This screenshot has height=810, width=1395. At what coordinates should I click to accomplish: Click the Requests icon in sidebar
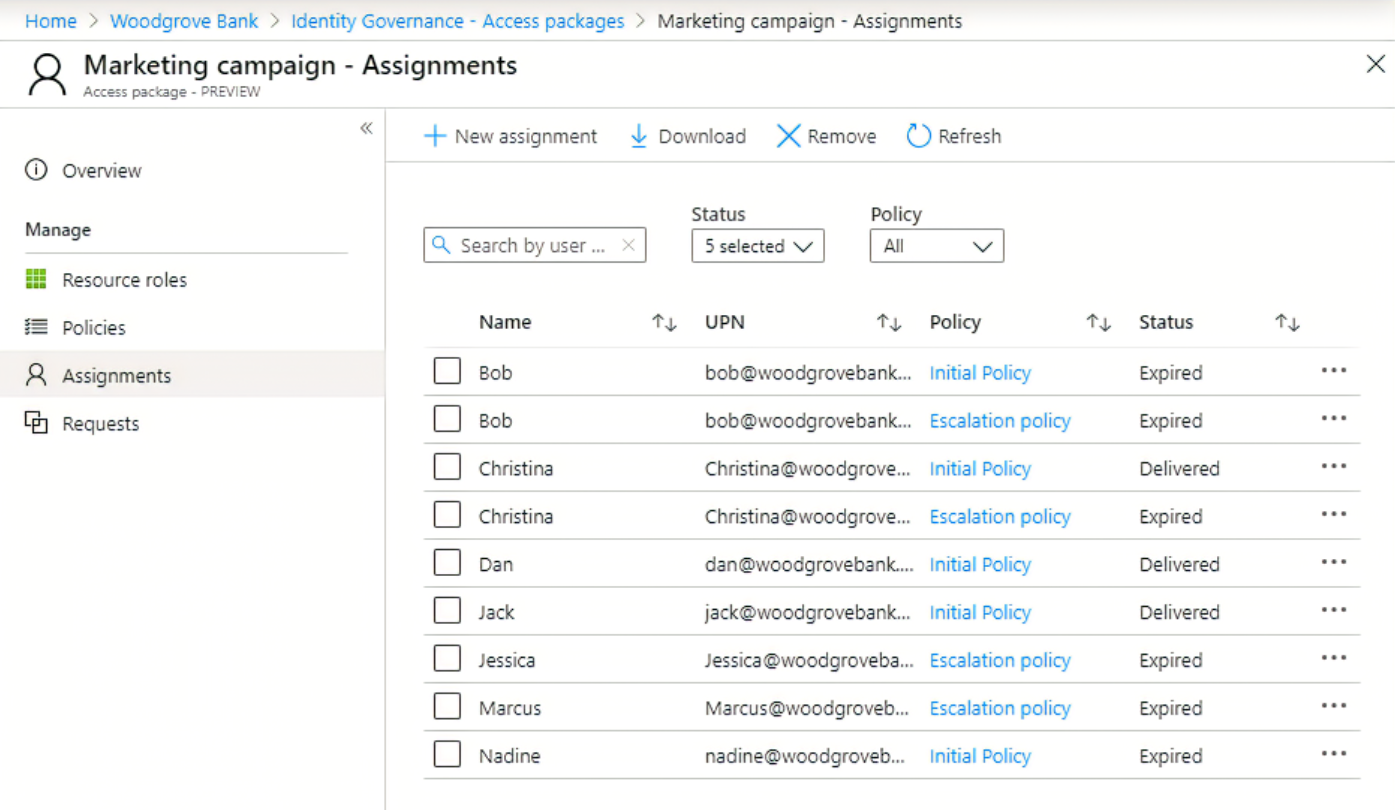click(x=37, y=423)
